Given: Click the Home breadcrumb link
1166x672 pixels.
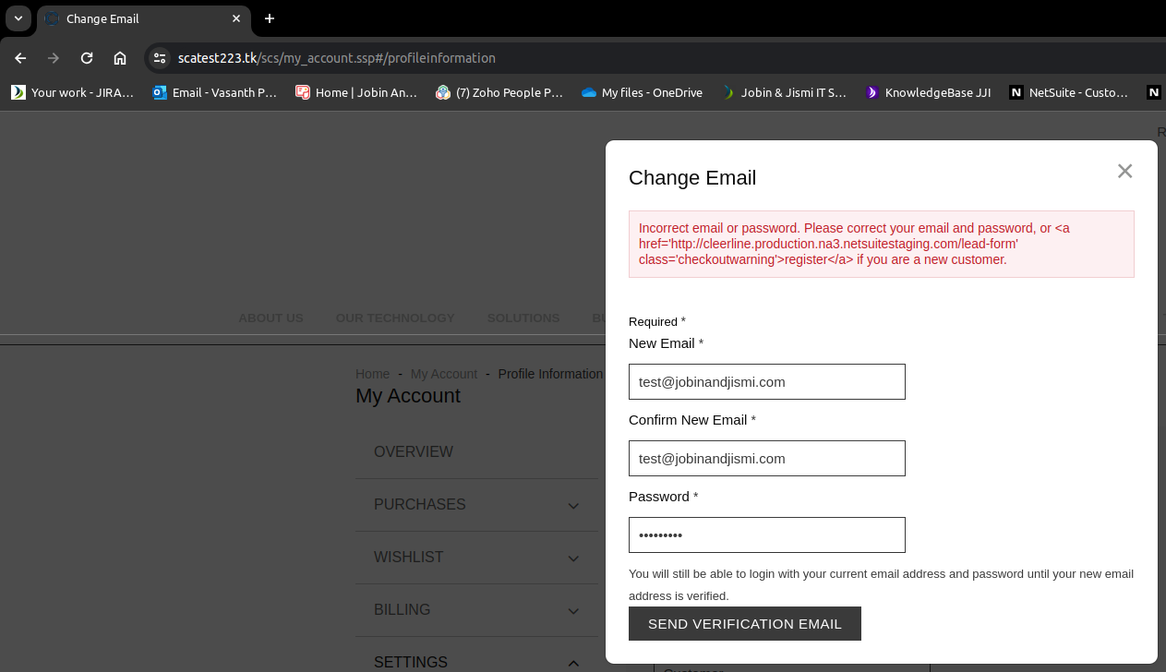Looking at the screenshot, I should [x=372, y=374].
